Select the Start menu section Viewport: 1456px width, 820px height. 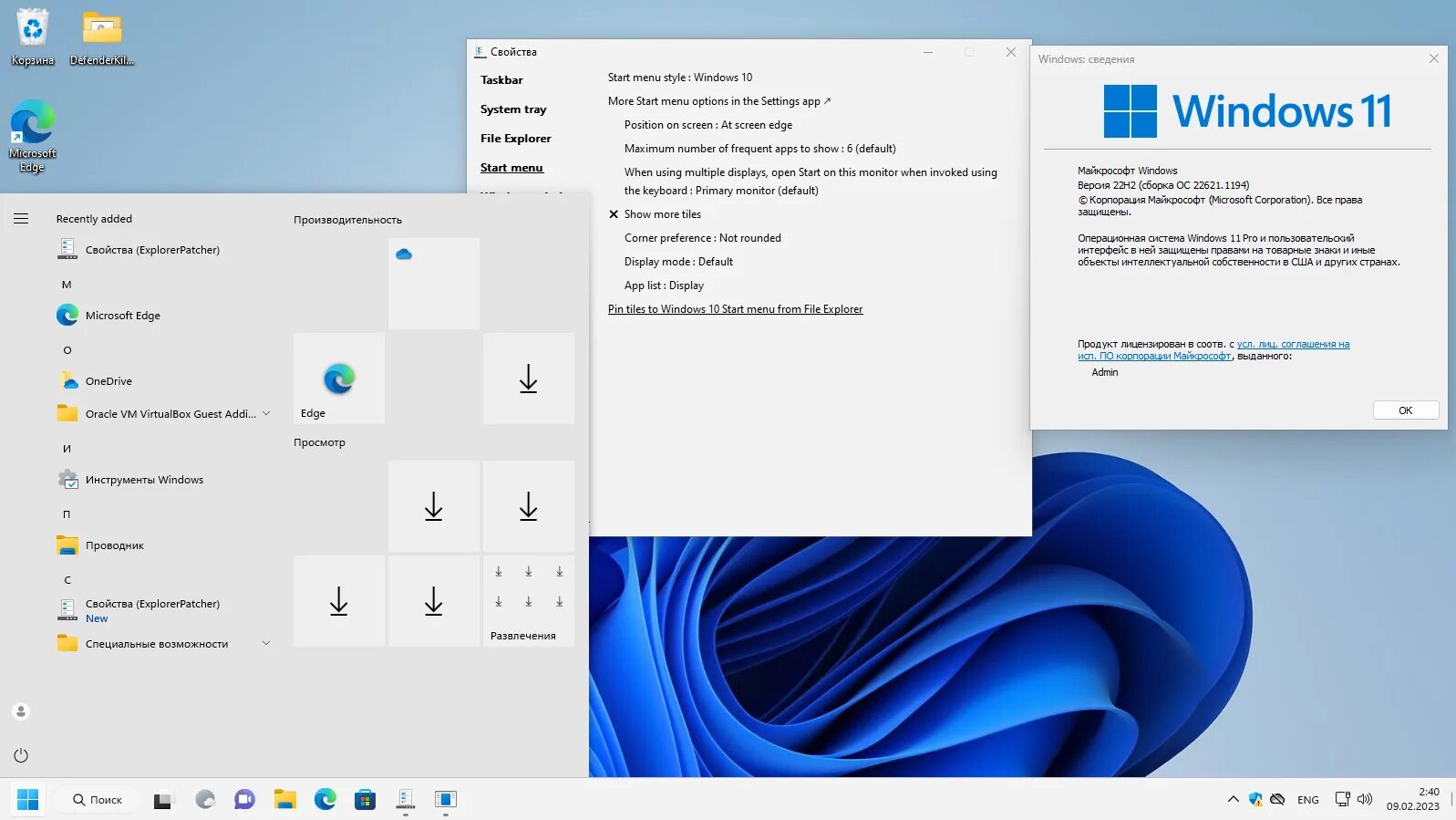pyautogui.click(x=511, y=168)
